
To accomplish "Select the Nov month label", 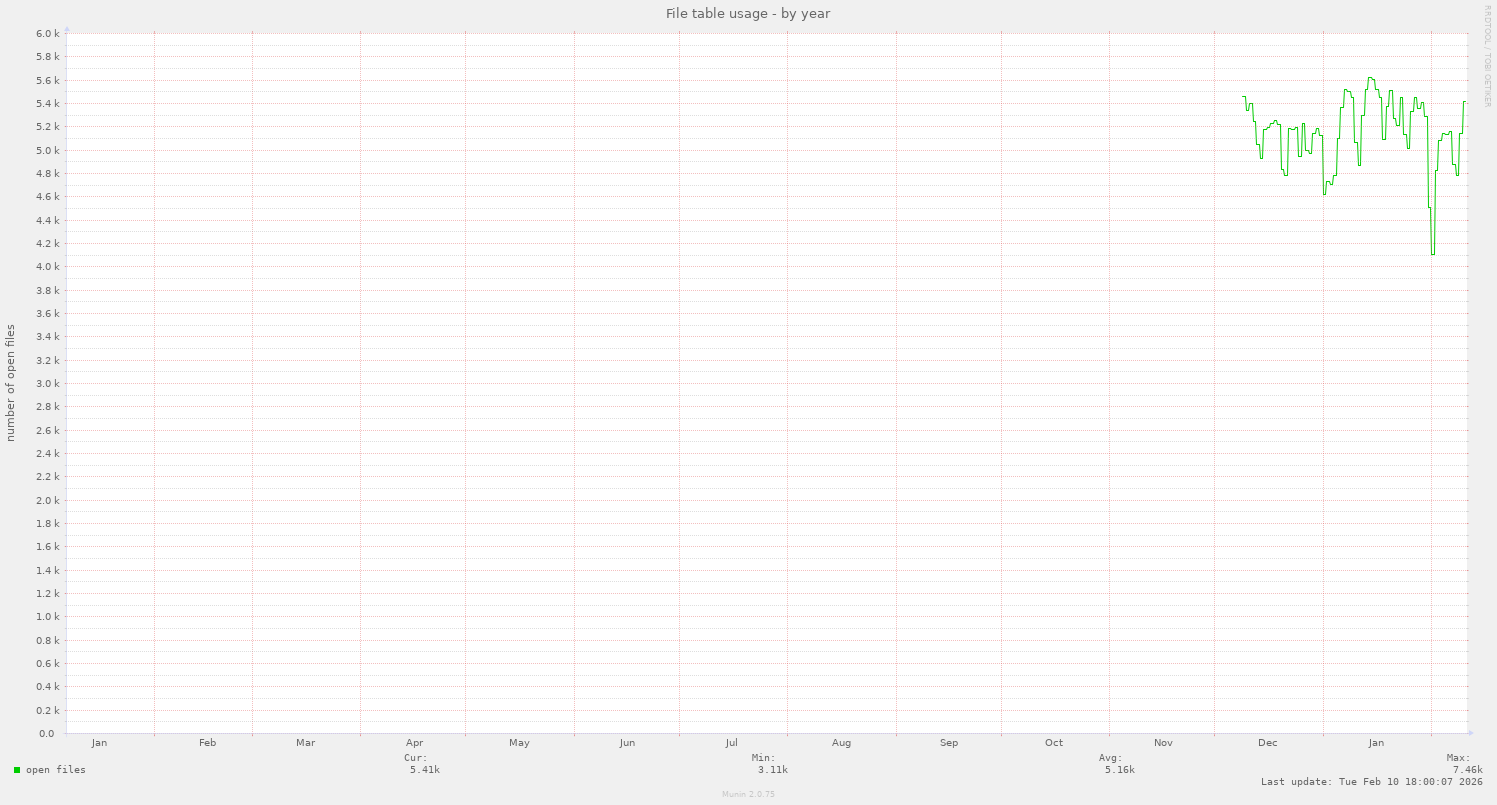I will pos(1162,742).
